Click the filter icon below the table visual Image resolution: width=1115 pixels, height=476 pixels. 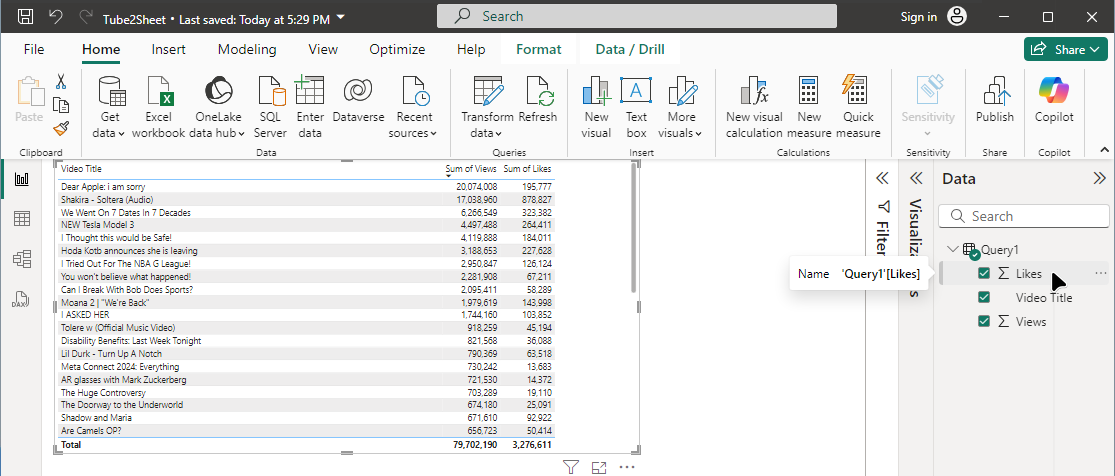point(570,467)
